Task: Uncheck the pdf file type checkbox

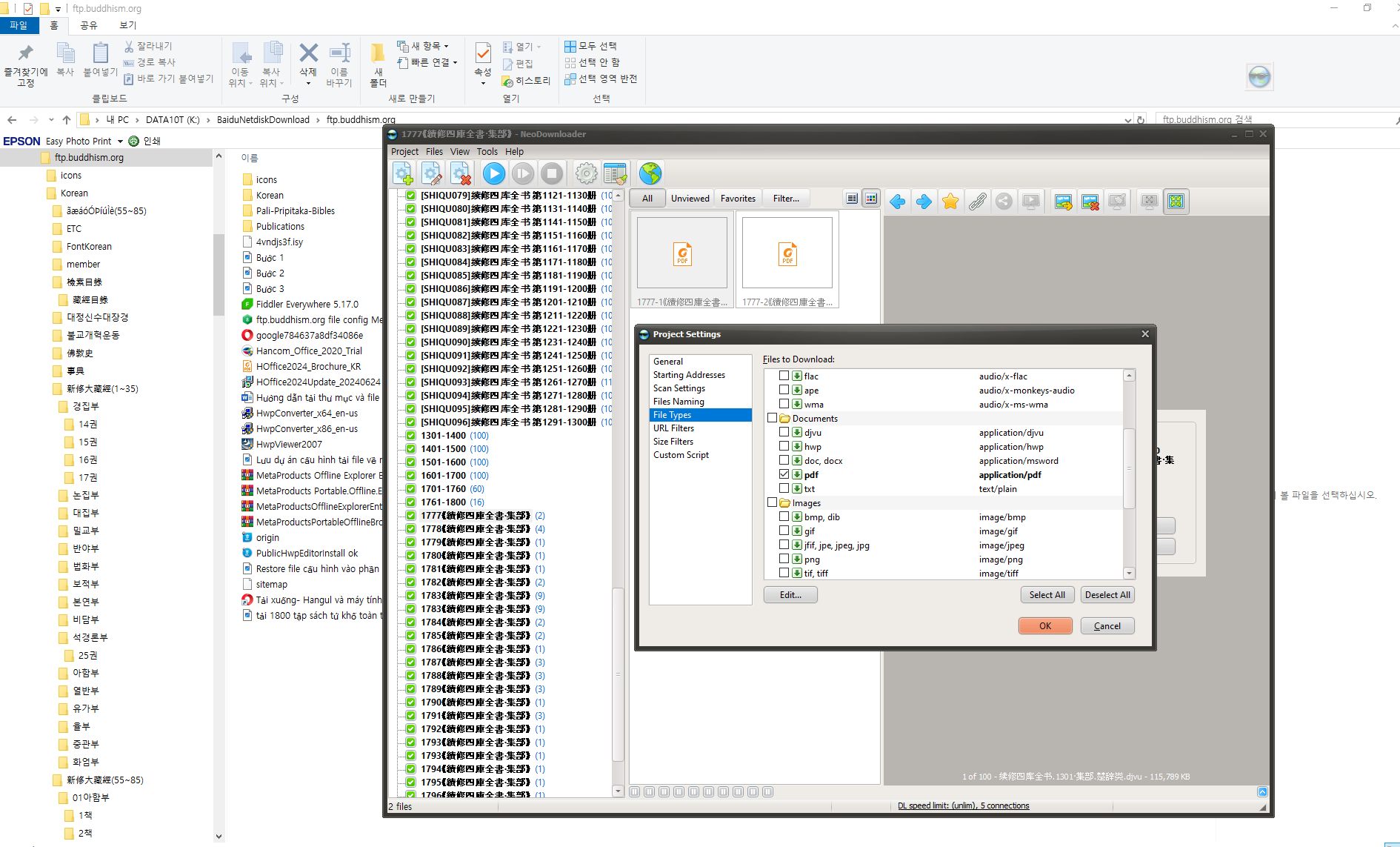Action: pyautogui.click(x=784, y=474)
